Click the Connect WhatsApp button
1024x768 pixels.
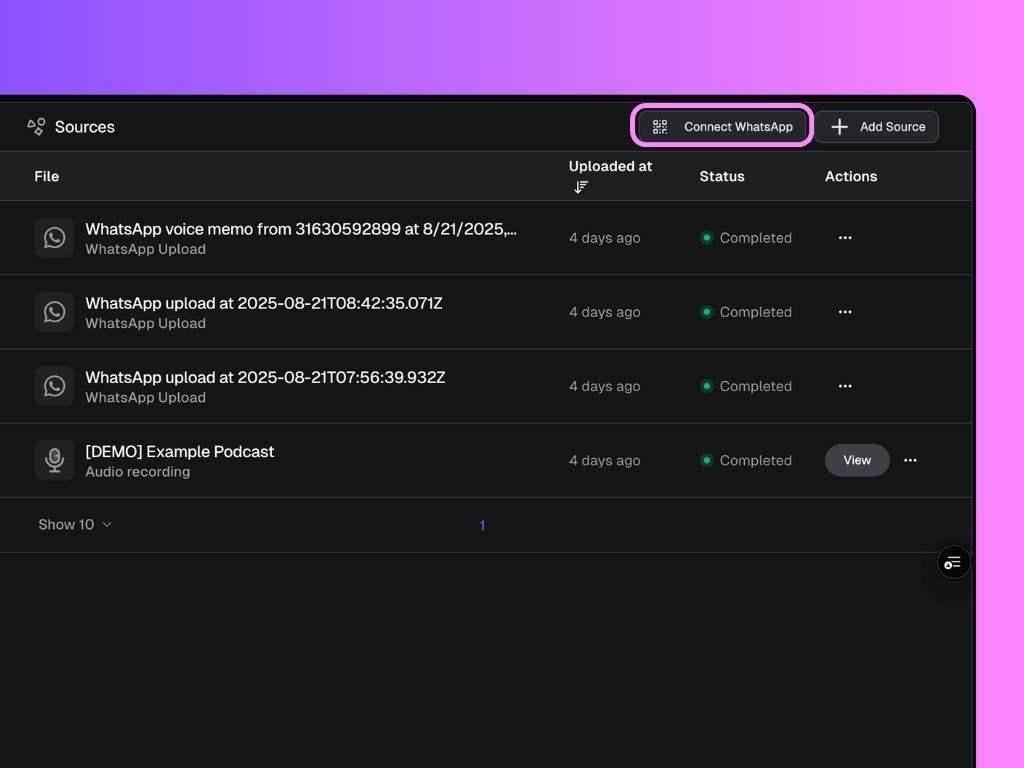[x=722, y=127]
